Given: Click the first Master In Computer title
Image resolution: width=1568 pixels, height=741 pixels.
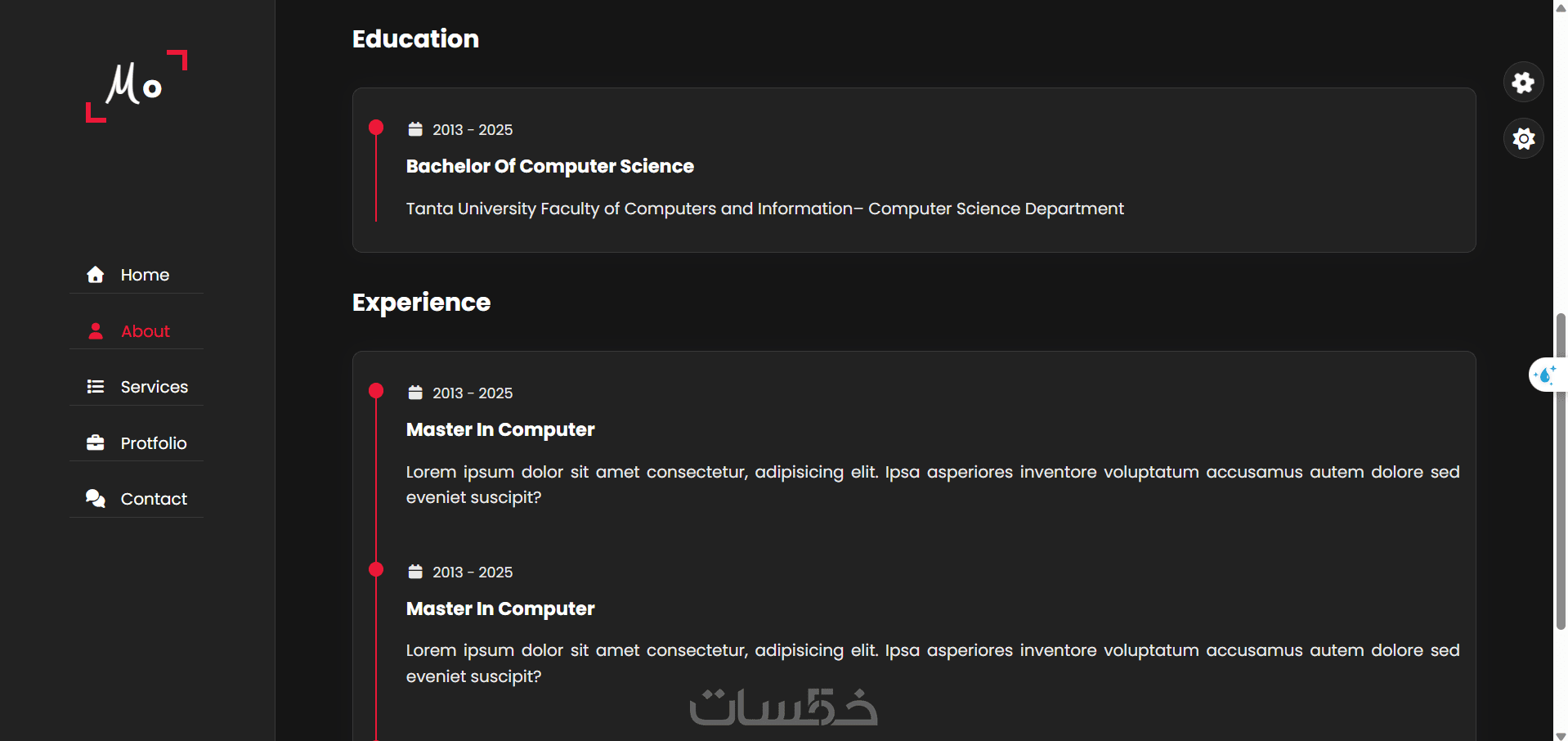Looking at the screenshot, I should pyautogui.click(x=500, y=429).
